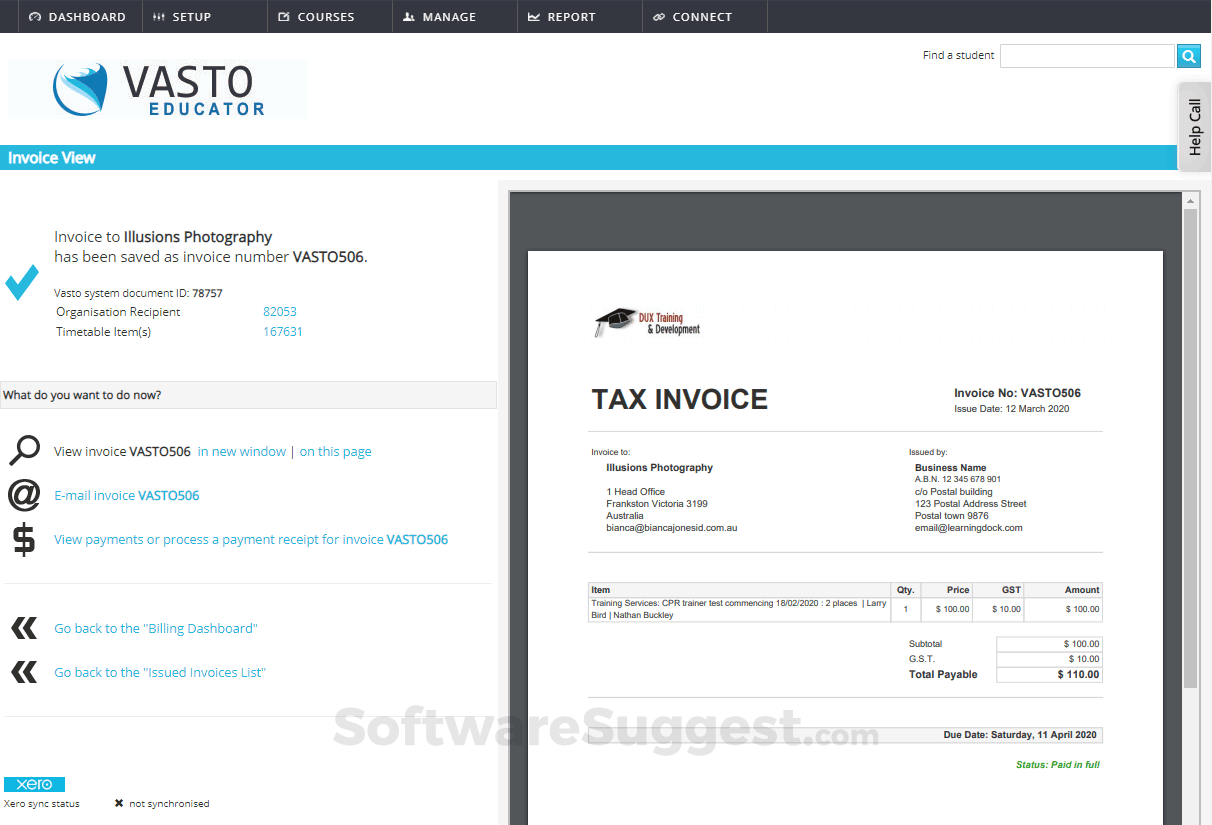1212x825 pixels.
Task: Click the Connect chain-link icon
Action: [x=659, y=16]
